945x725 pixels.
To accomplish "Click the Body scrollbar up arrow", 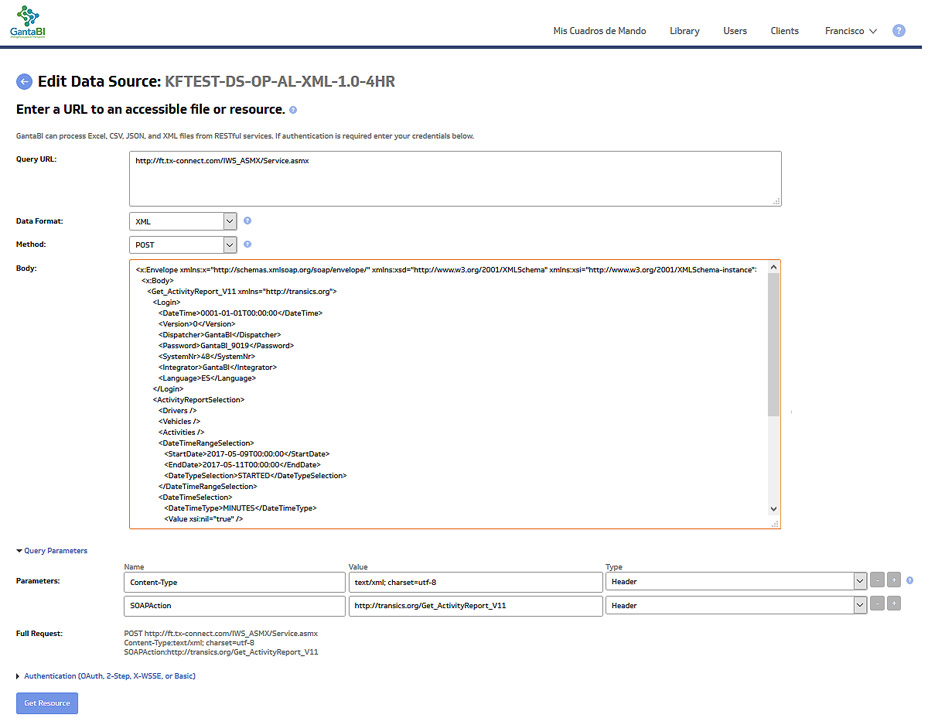I will coord(774,267).
